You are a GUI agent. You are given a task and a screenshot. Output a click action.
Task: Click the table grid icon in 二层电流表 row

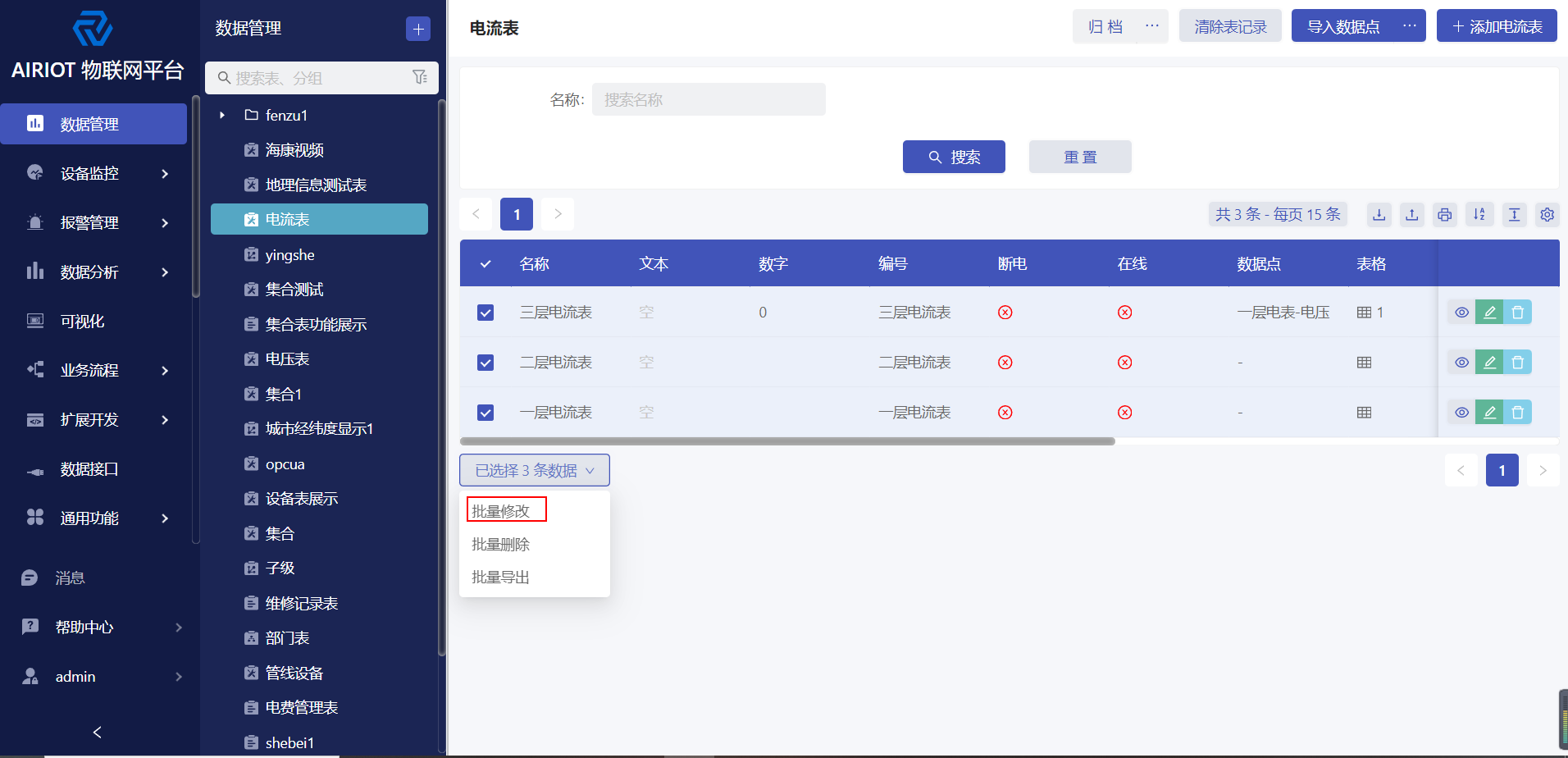(x=1364, y=363)
